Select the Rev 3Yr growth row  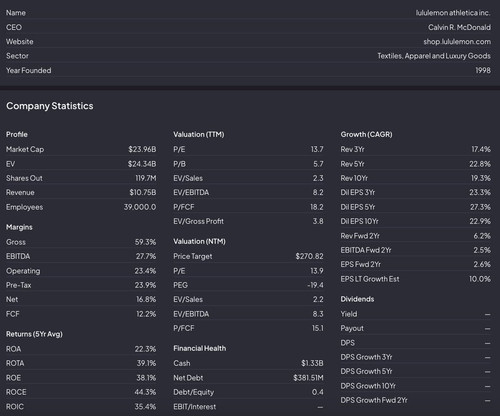415,149
